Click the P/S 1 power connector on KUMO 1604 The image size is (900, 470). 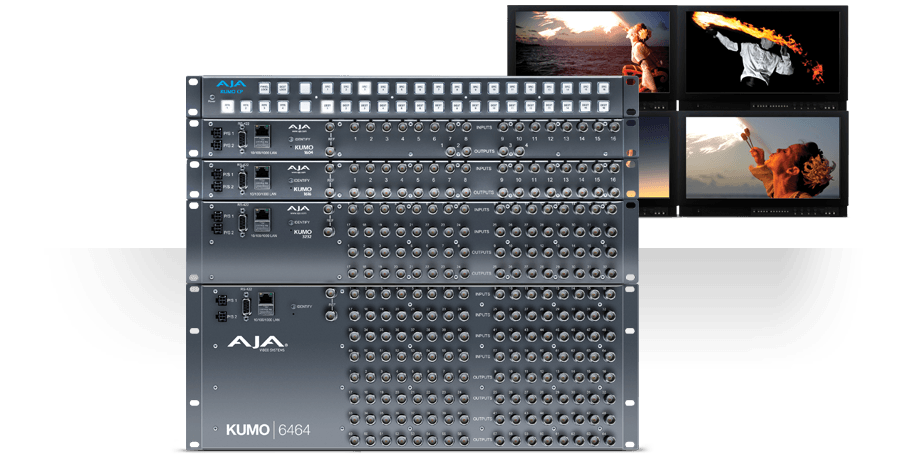tap(216, 133)
